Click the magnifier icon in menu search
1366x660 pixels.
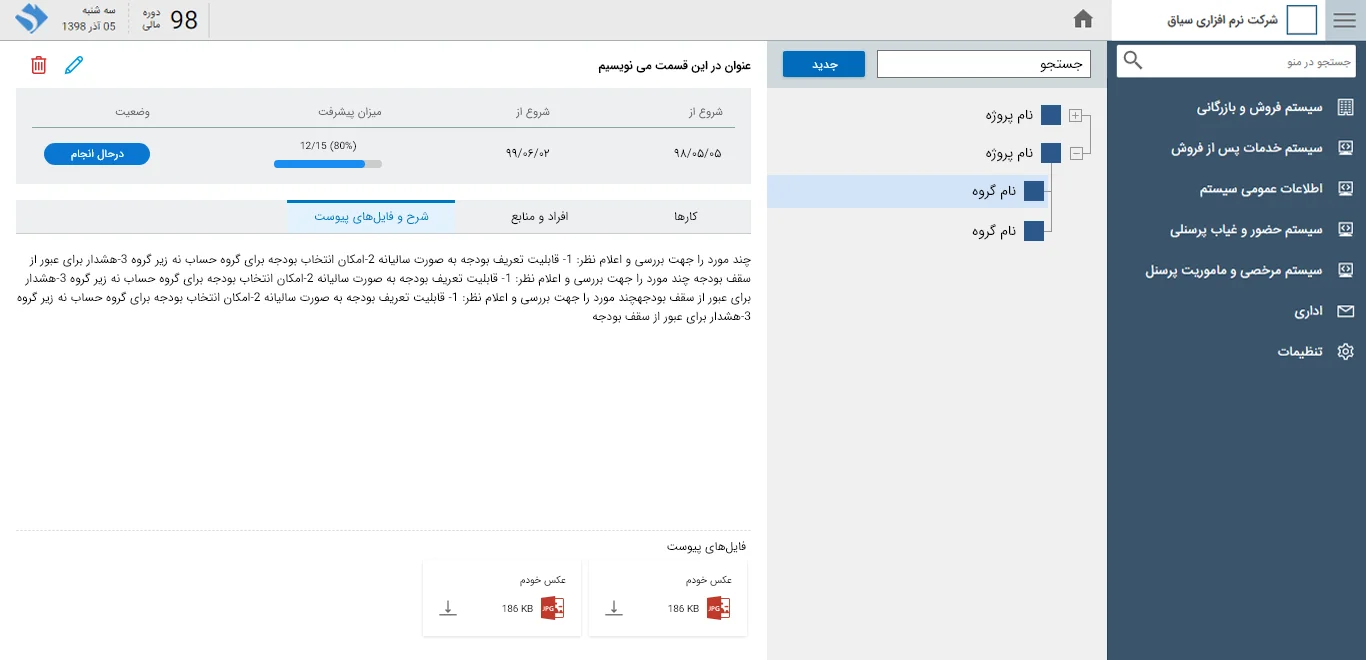1133,61
